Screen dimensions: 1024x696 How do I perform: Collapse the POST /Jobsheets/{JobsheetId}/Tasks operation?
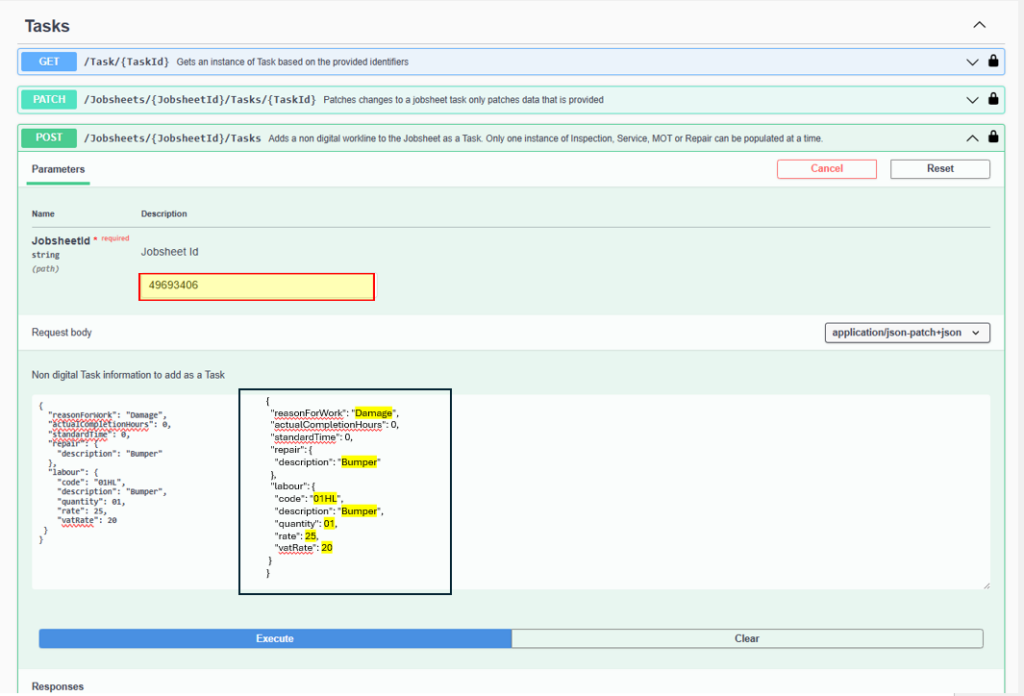pos(971,138)
